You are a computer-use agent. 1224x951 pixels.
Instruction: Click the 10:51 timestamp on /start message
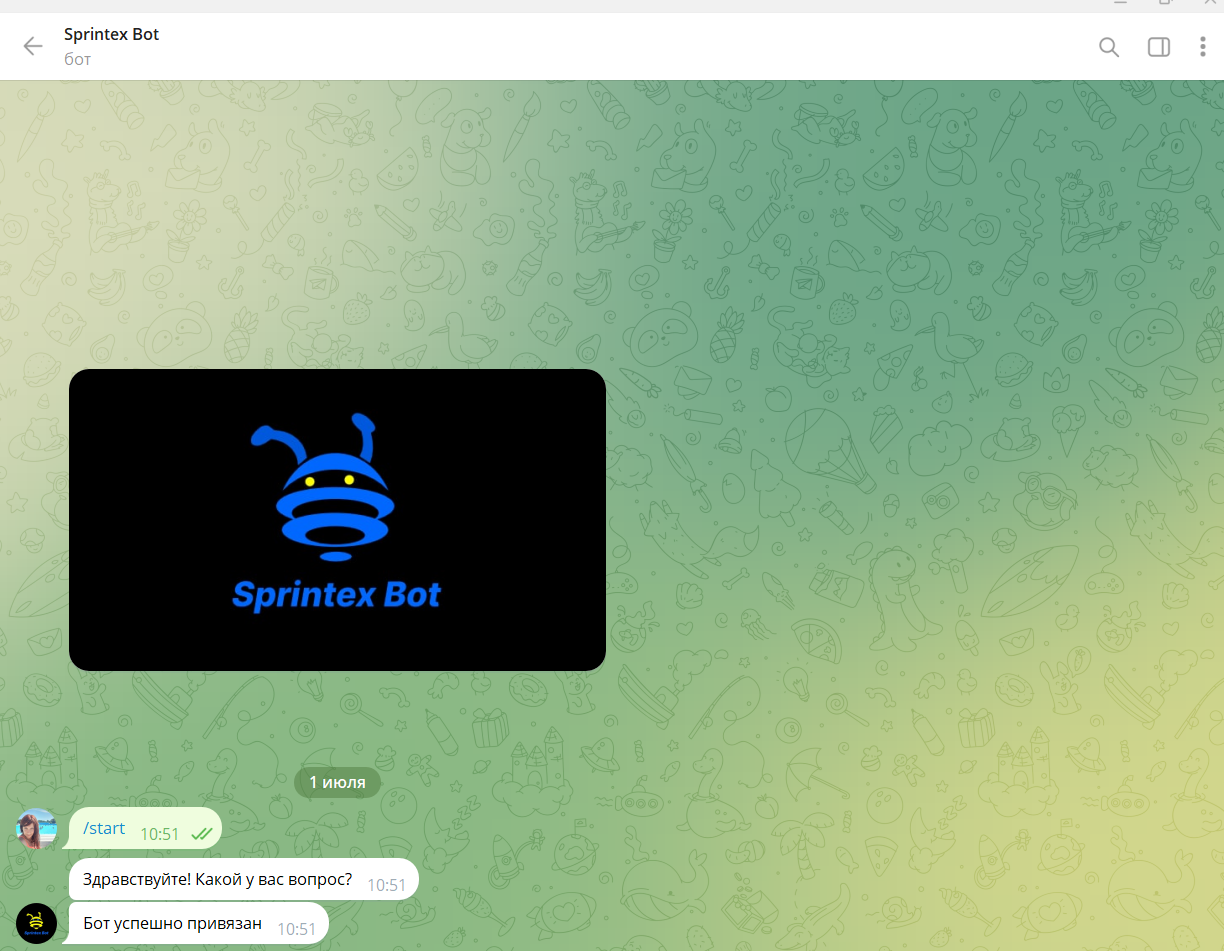(160, 834)
